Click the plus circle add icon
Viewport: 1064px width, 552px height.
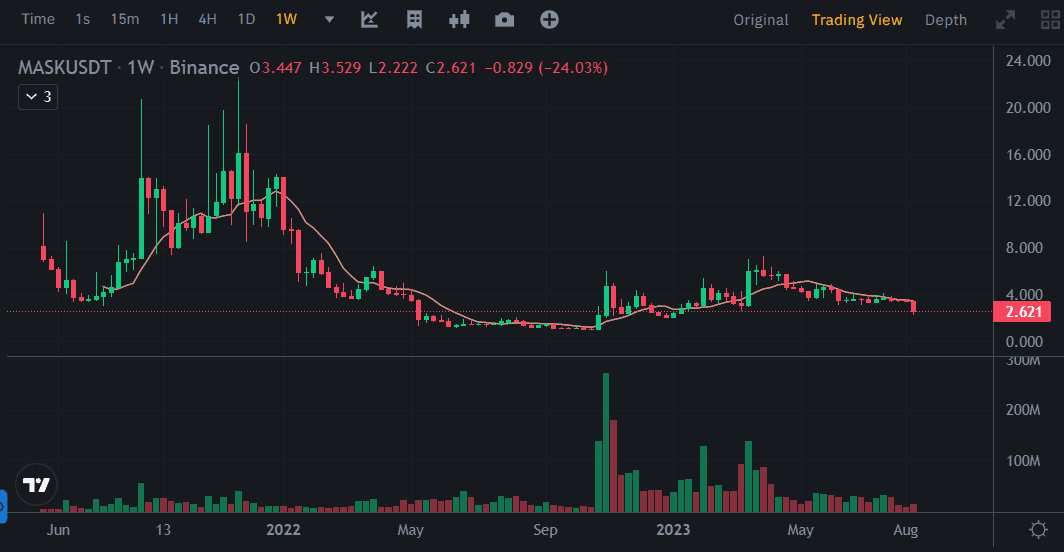549,19
